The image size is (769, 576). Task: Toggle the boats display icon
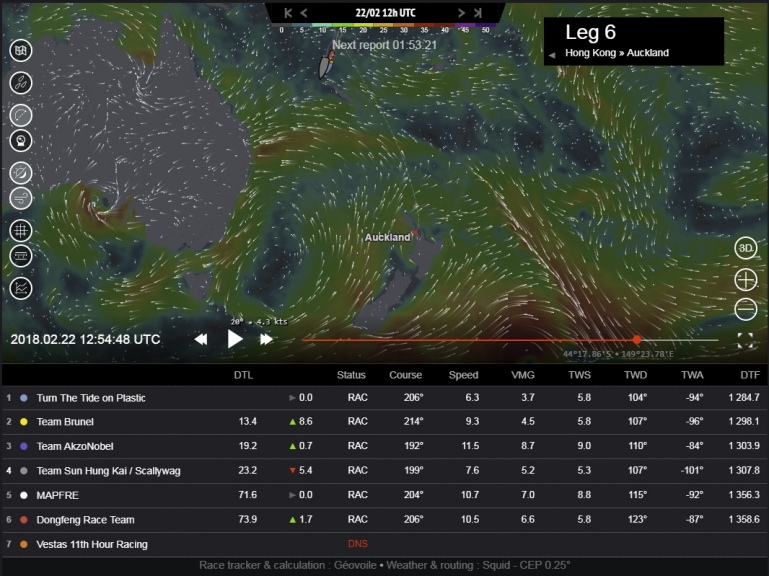point(21,83)
